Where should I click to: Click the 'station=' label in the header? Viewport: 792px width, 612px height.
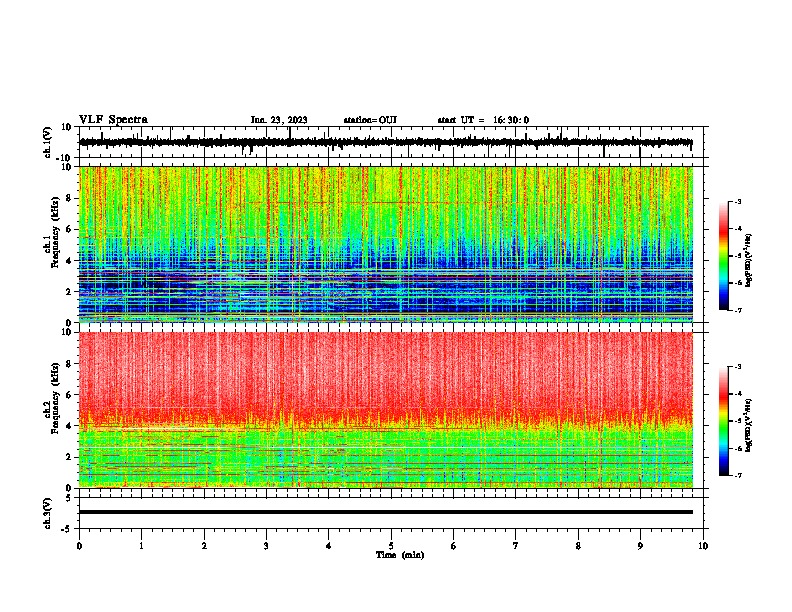point(361,120)
